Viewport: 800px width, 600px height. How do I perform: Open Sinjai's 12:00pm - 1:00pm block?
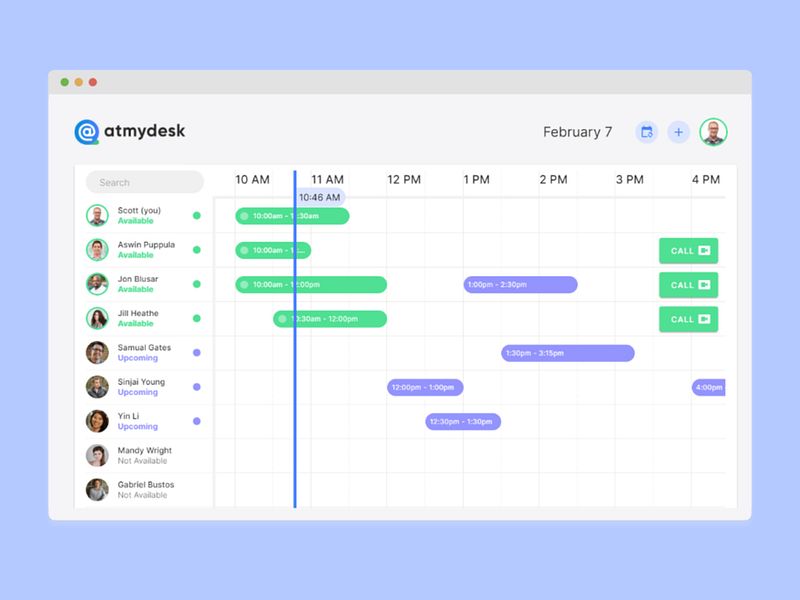pos(425,387)
